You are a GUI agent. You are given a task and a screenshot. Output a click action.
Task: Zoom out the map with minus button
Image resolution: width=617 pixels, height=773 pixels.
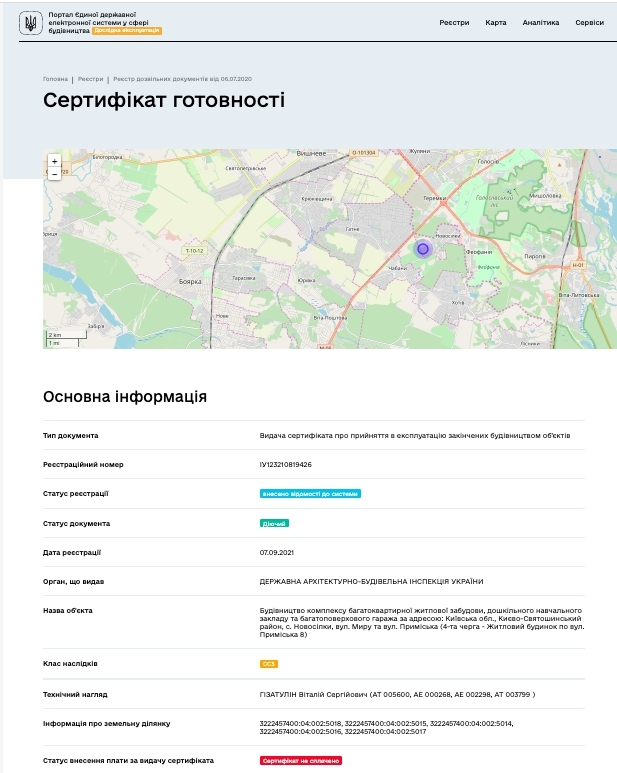pyautogui.click(x=54, y=174)
